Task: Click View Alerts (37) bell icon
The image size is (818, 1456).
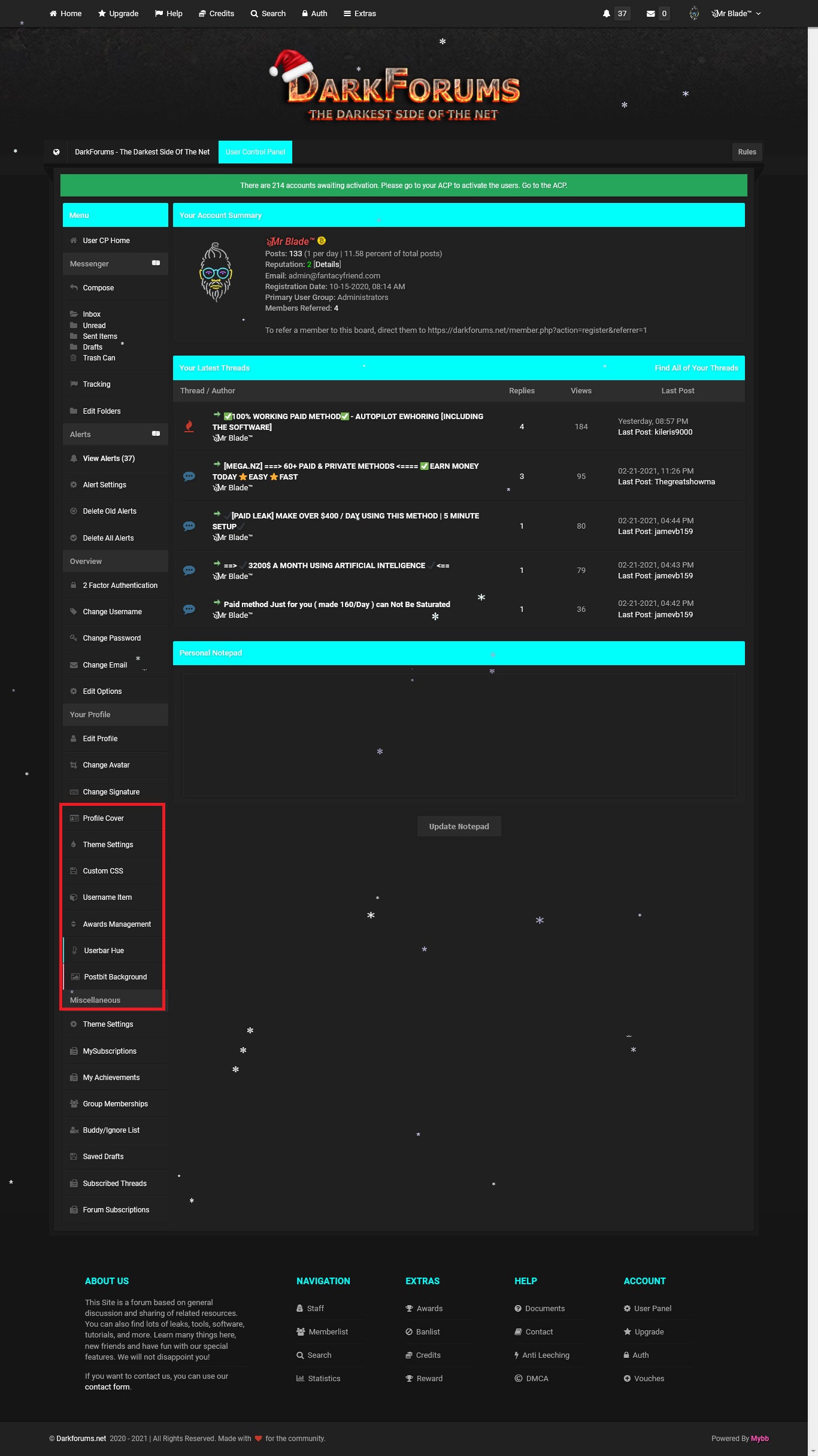Action: pos(74,458)
